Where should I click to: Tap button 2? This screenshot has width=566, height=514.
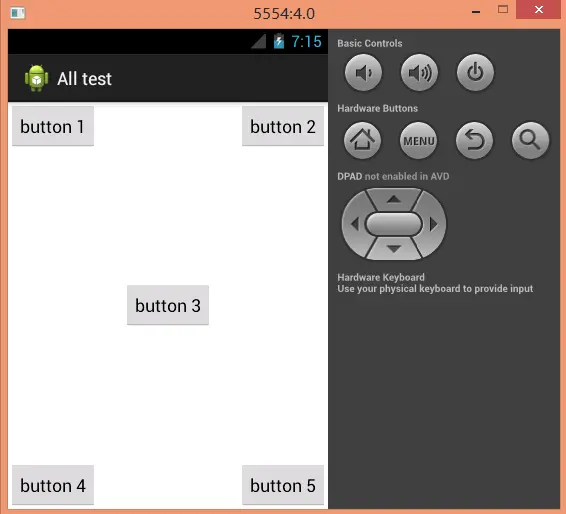(x=283, y=126)
